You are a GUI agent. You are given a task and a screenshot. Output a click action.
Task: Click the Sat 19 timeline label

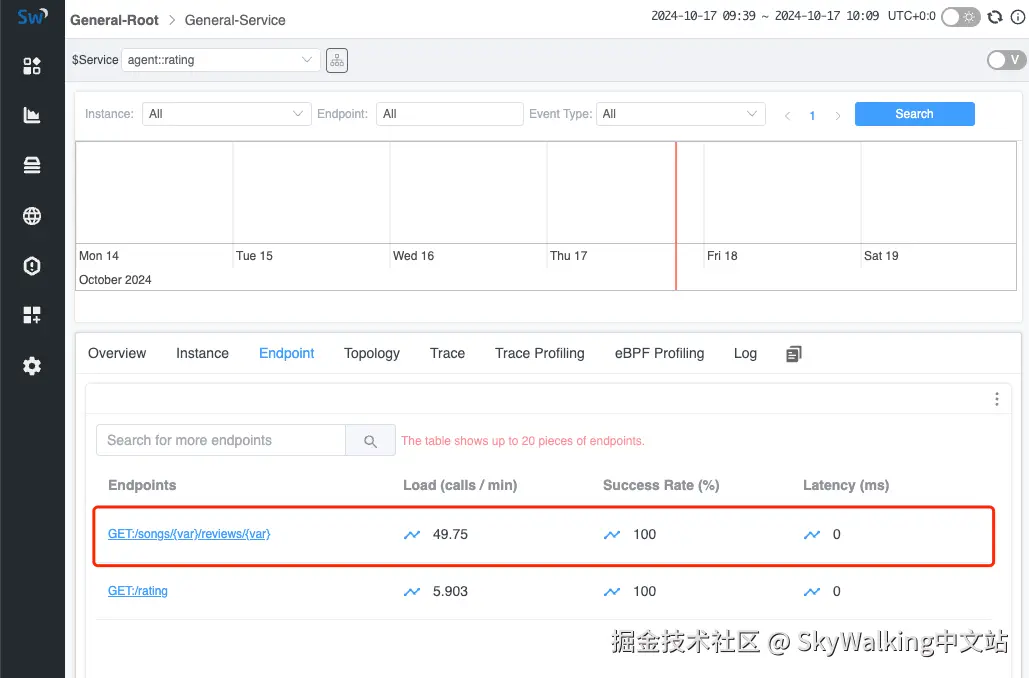881,256
